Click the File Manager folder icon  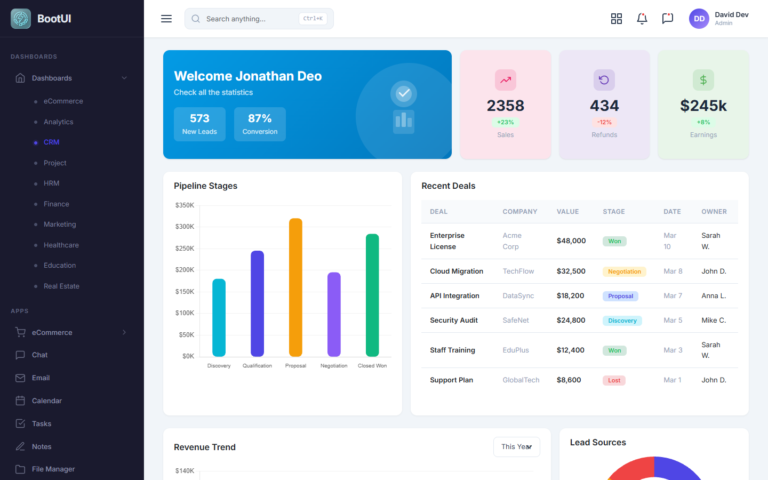20,469
